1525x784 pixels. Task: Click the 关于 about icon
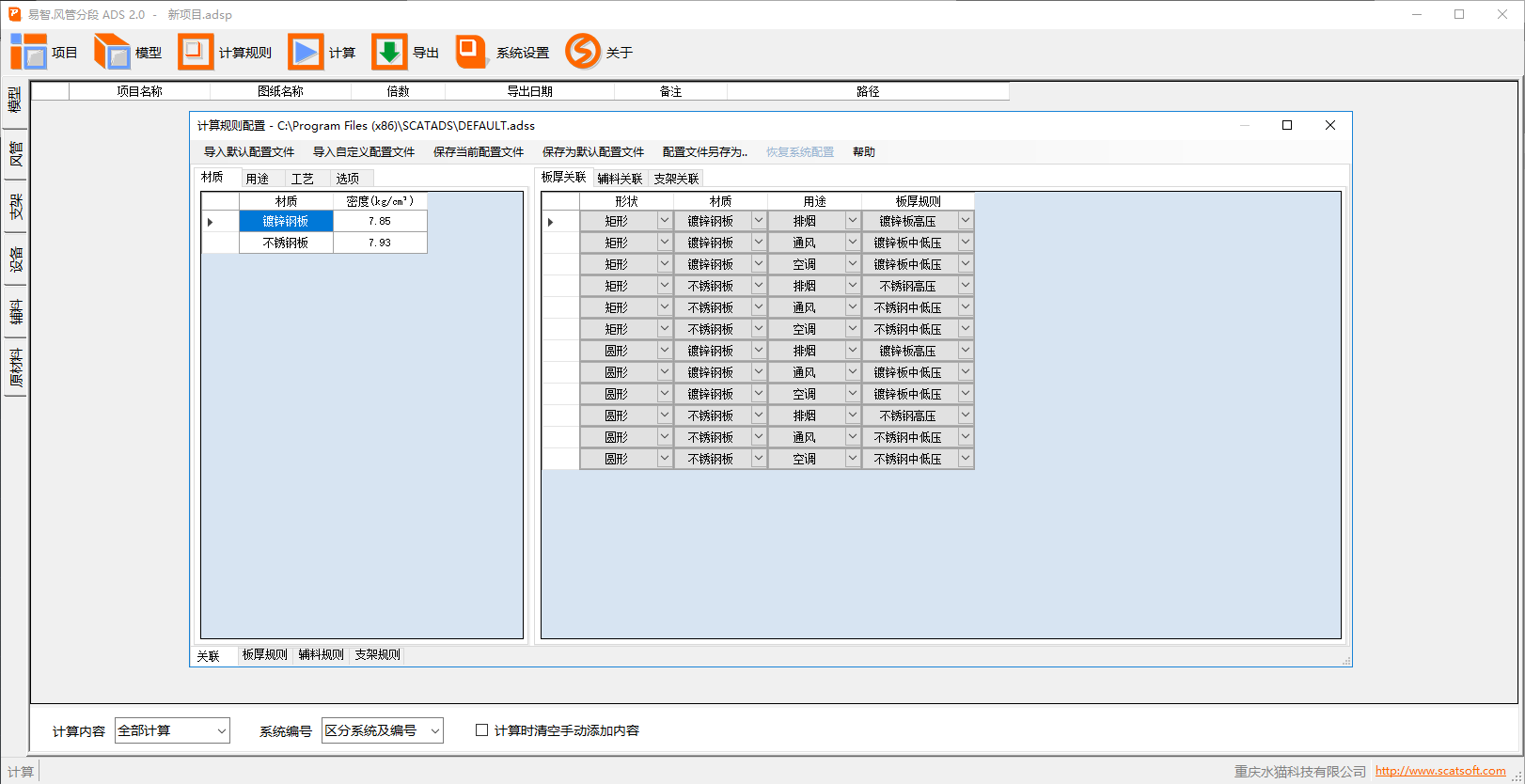(583, 52)
